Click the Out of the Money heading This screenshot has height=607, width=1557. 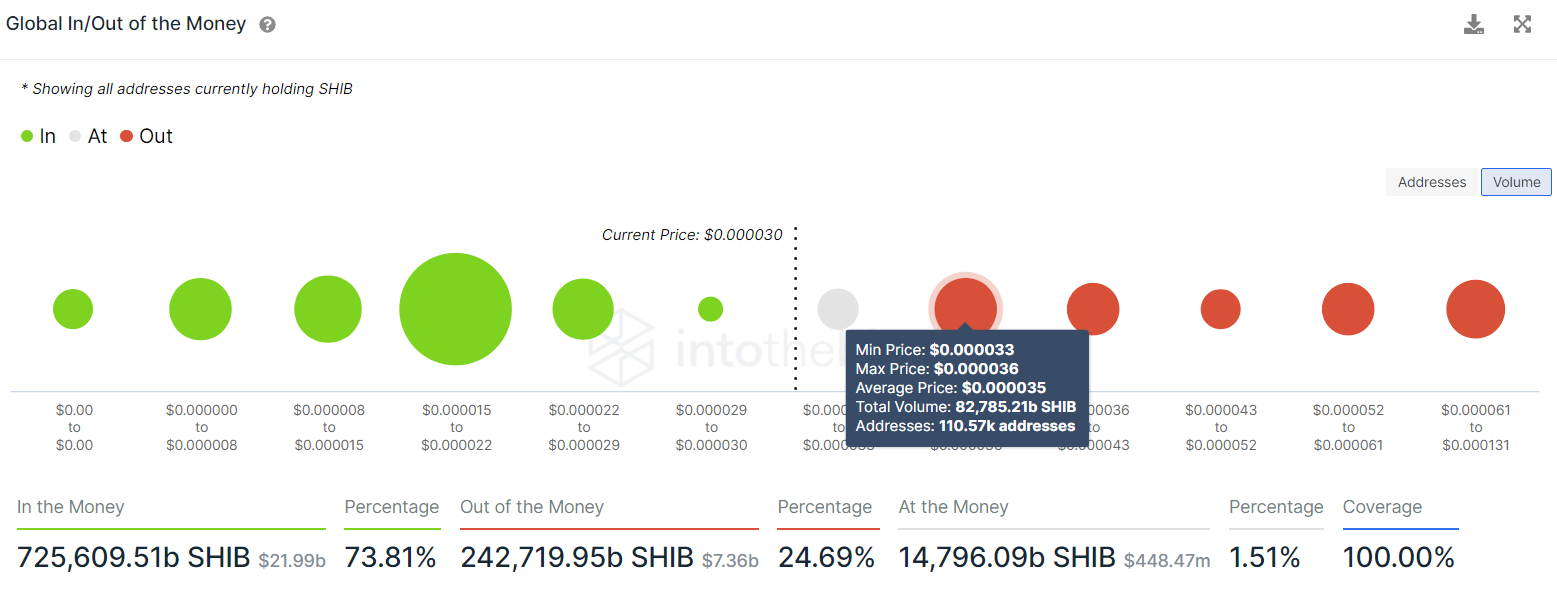[532, 507]
